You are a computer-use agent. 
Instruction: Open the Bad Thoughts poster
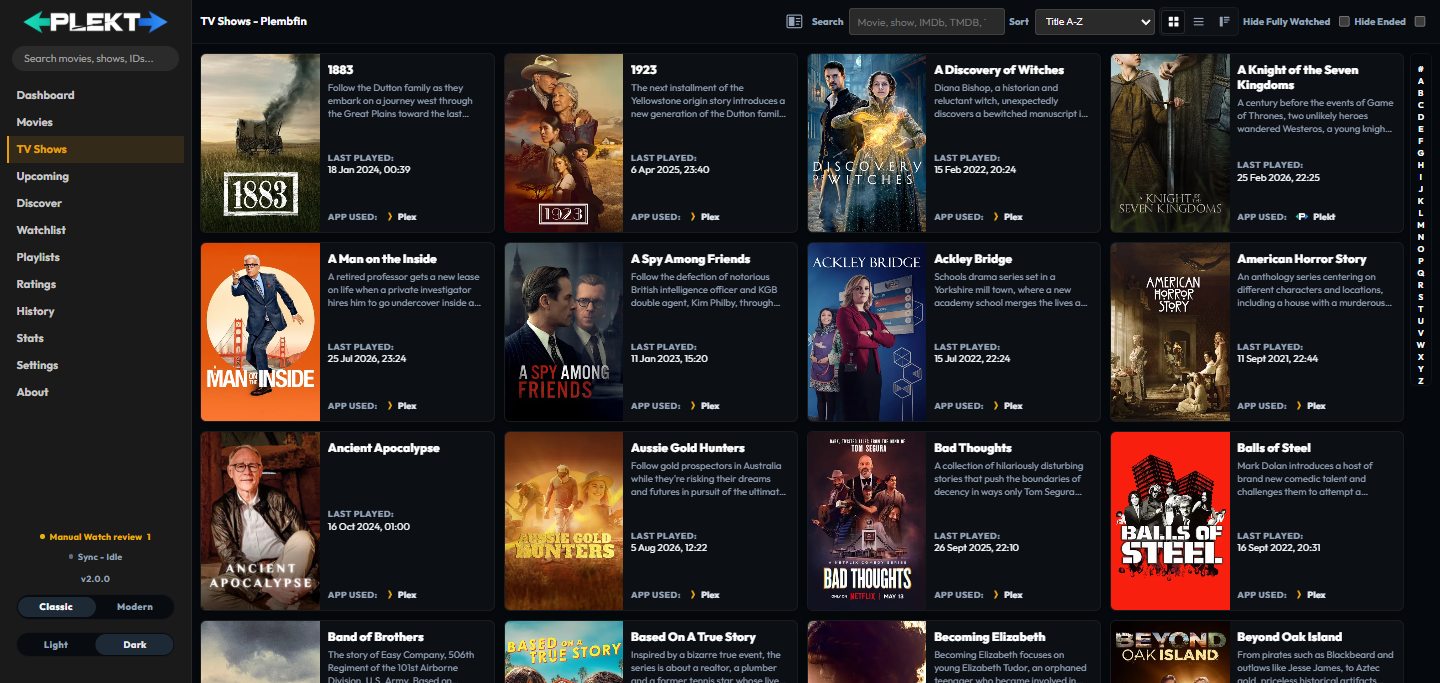tap(867, 521)
